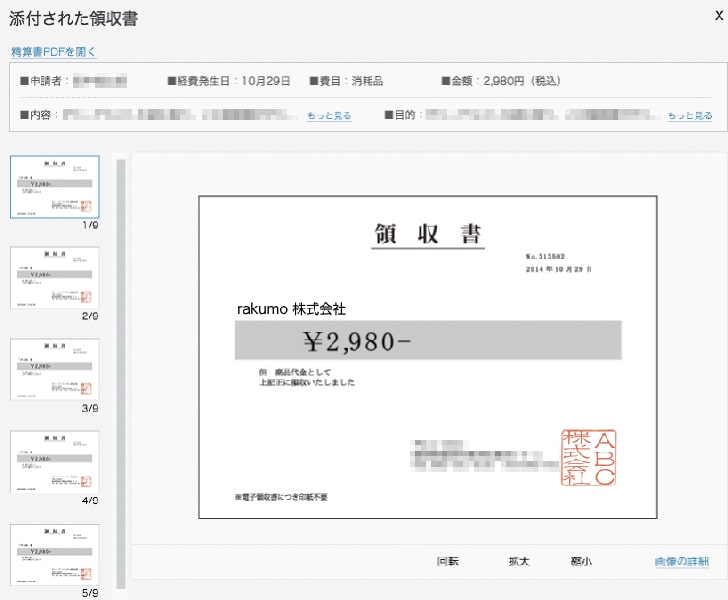Click the 金額：2,980円（税込） text

pos(501,81)
